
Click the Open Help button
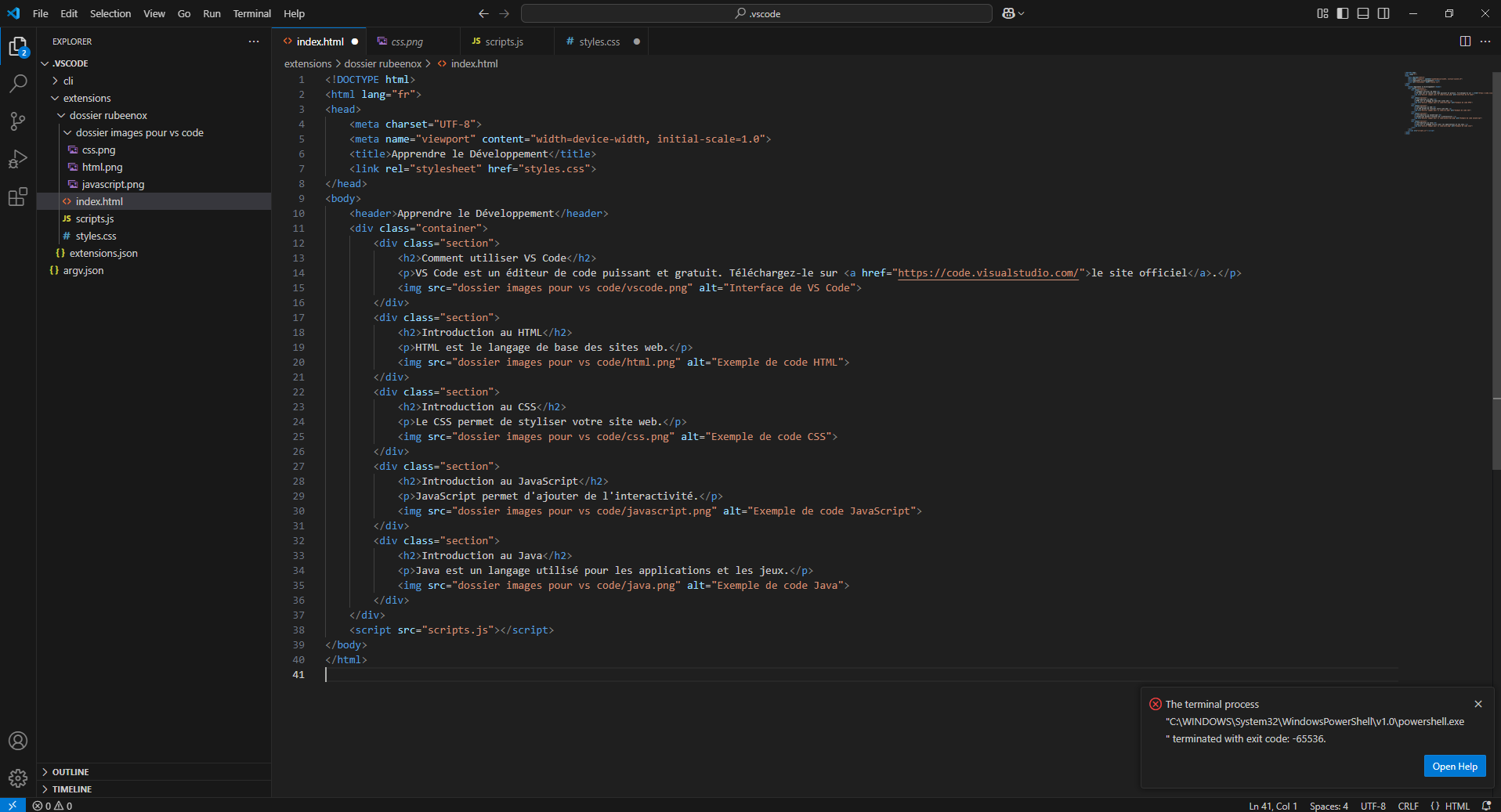click(1455, 767)
